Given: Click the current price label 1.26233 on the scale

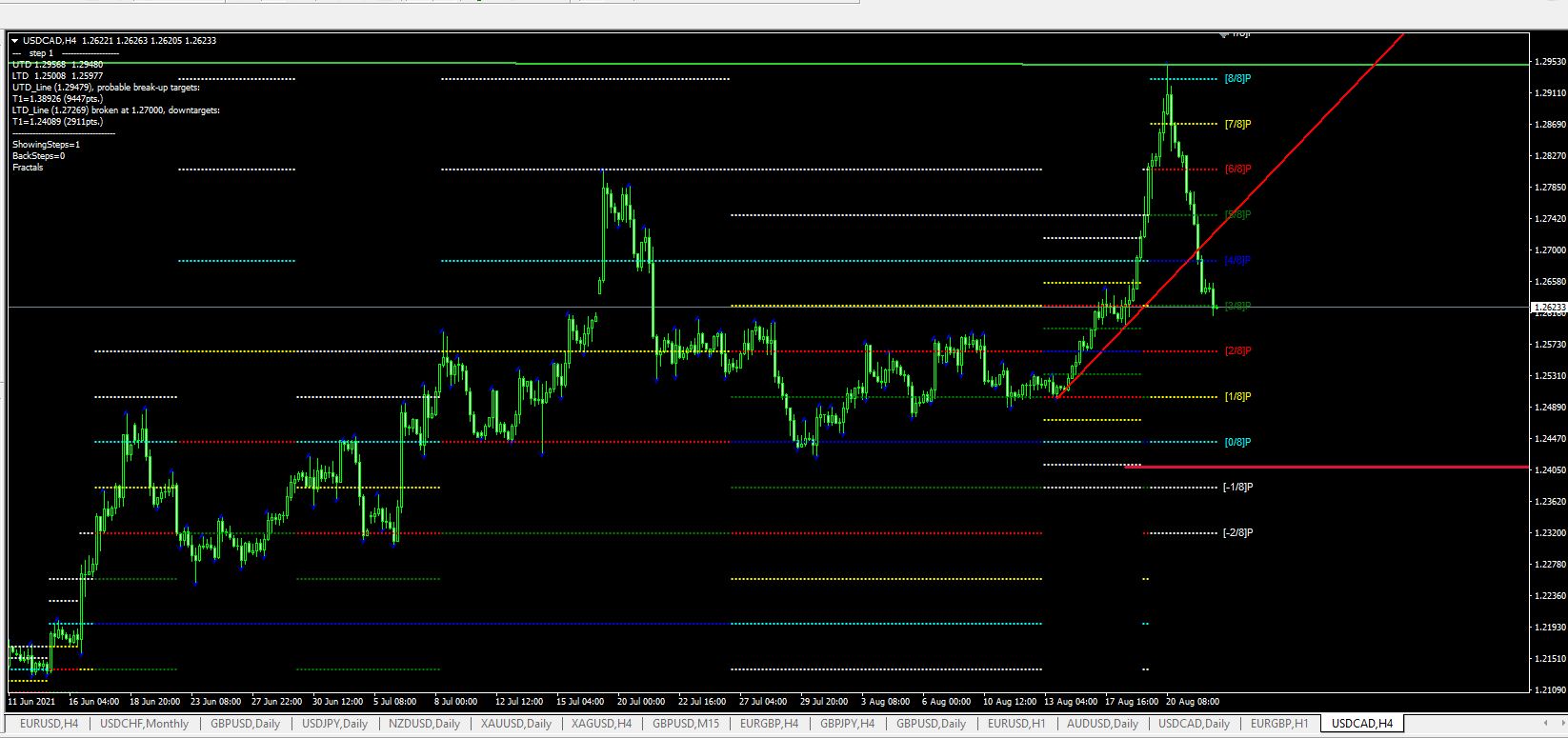Looking at the screenshot, I should click(x=1548, y=308).
